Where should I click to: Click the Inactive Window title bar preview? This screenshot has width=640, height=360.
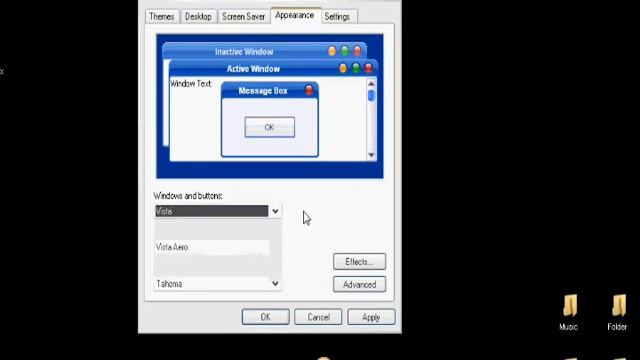tap(264, 51)
